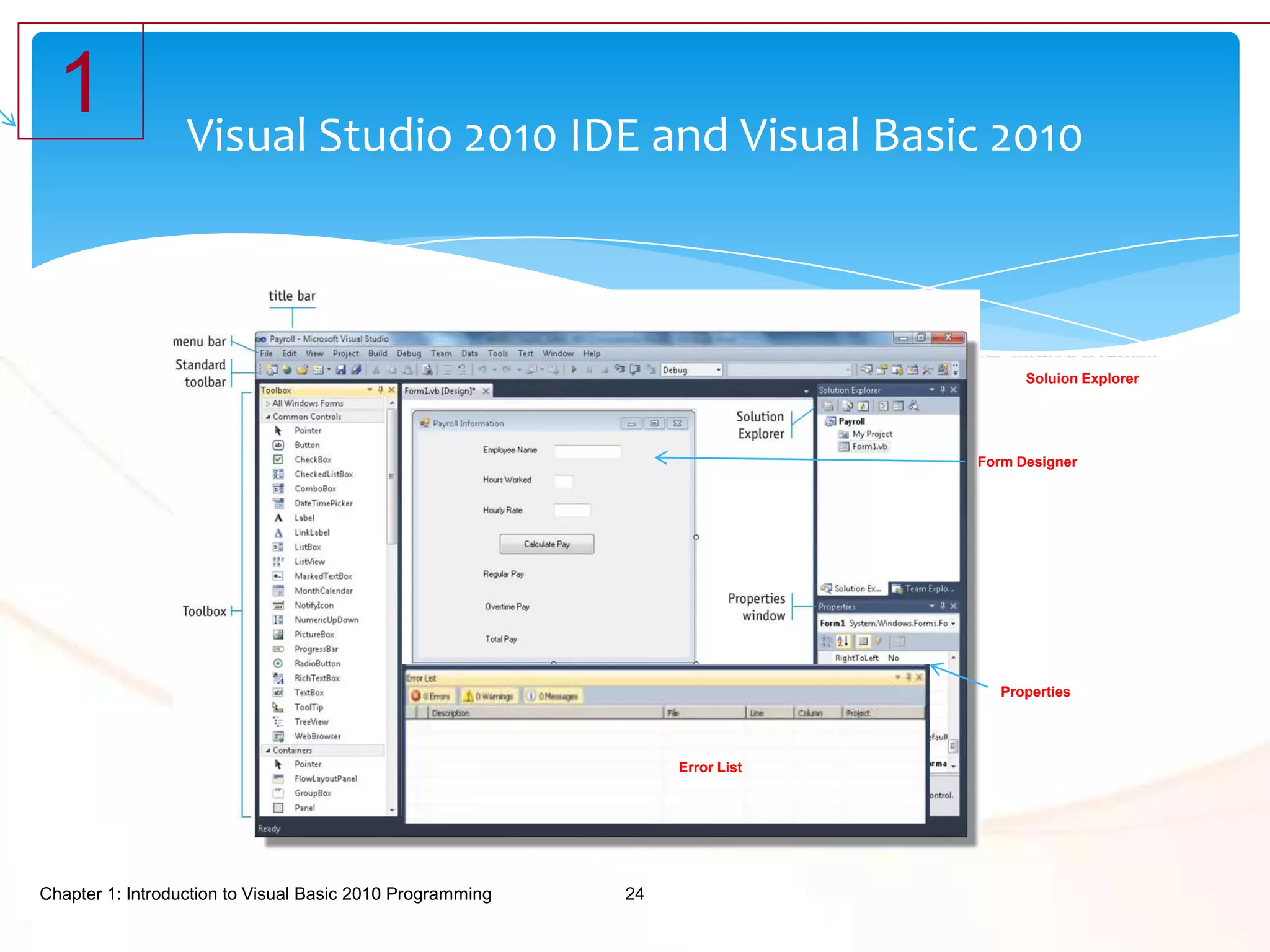Toggle the 0 Warnings filter button
The width and height of the screenshot is (1270, 952).
[489, 696]
